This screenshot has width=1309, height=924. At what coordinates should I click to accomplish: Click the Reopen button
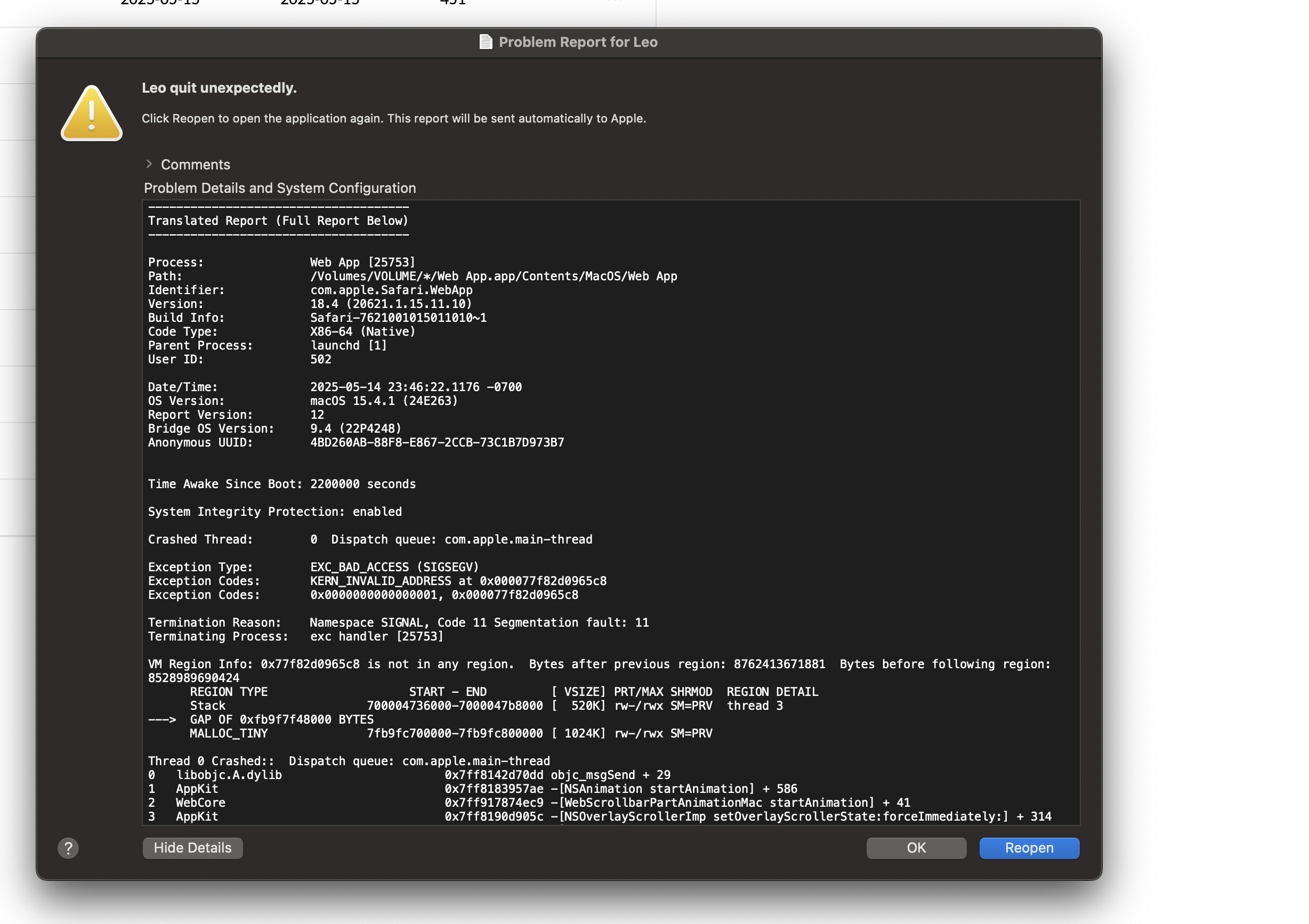click(1029, 848)
